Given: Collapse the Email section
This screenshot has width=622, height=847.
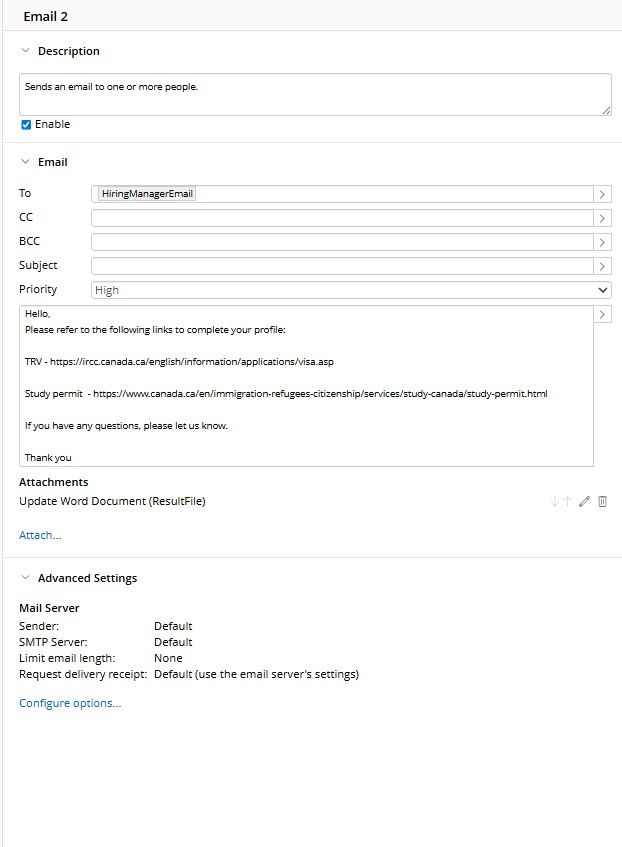Looking at the screenshot, I should click(x=25, y=162).
